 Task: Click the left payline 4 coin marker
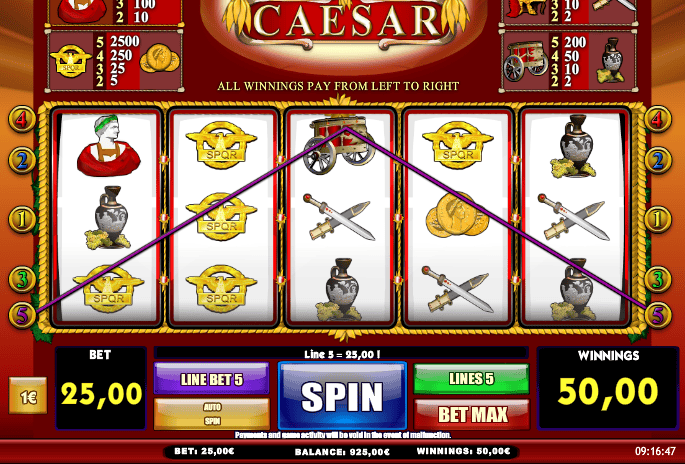[22, 119]
